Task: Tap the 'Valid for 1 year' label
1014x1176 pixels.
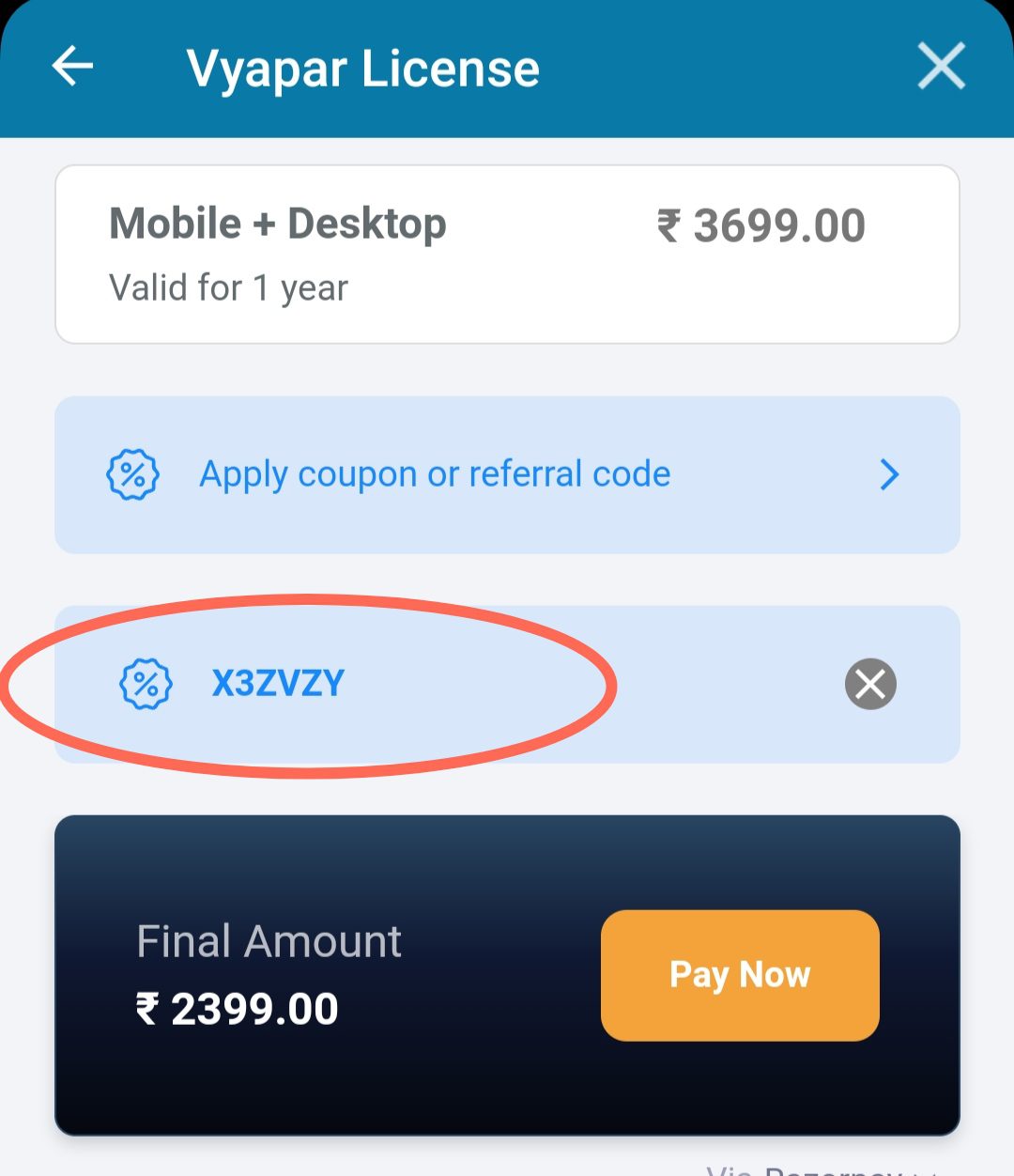Action: [228, 287]
